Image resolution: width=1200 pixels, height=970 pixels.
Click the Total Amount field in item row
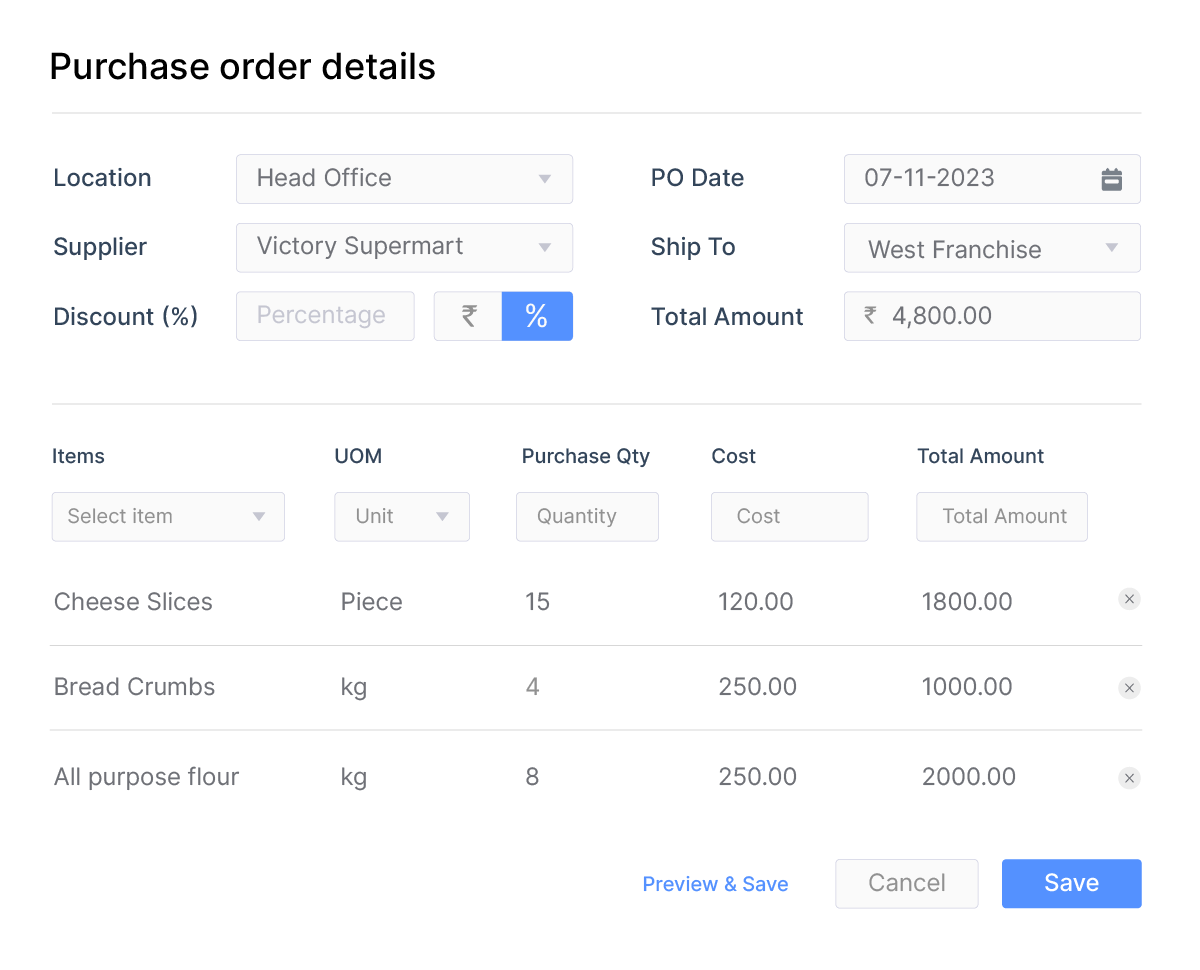click(x=1001, y=516)
